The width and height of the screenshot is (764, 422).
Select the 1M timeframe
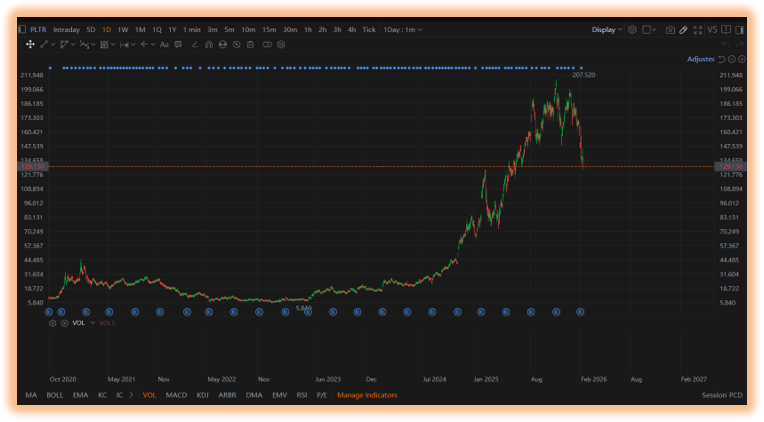pos(140,30)
